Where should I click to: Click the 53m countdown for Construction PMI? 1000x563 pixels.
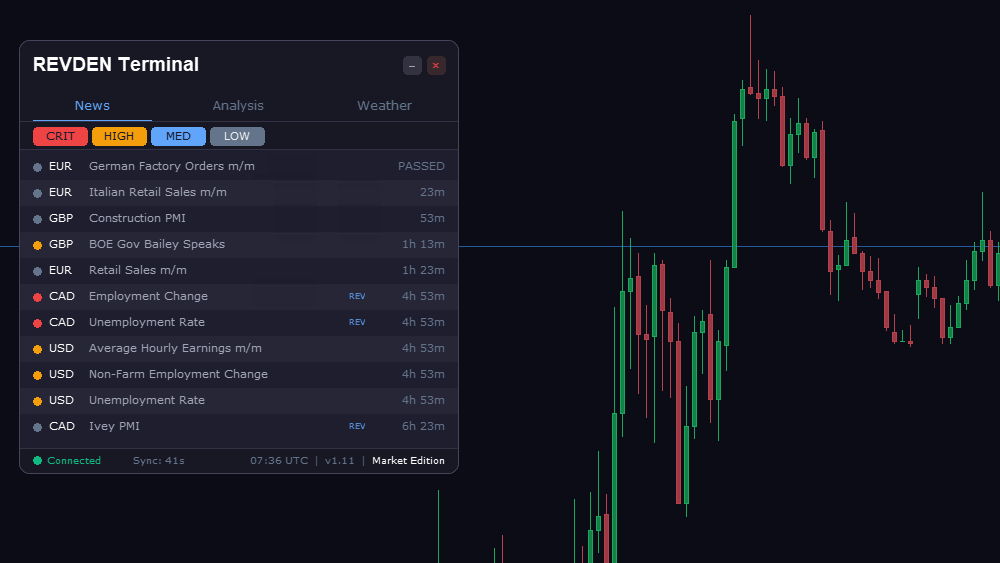[x=432, y=219]
